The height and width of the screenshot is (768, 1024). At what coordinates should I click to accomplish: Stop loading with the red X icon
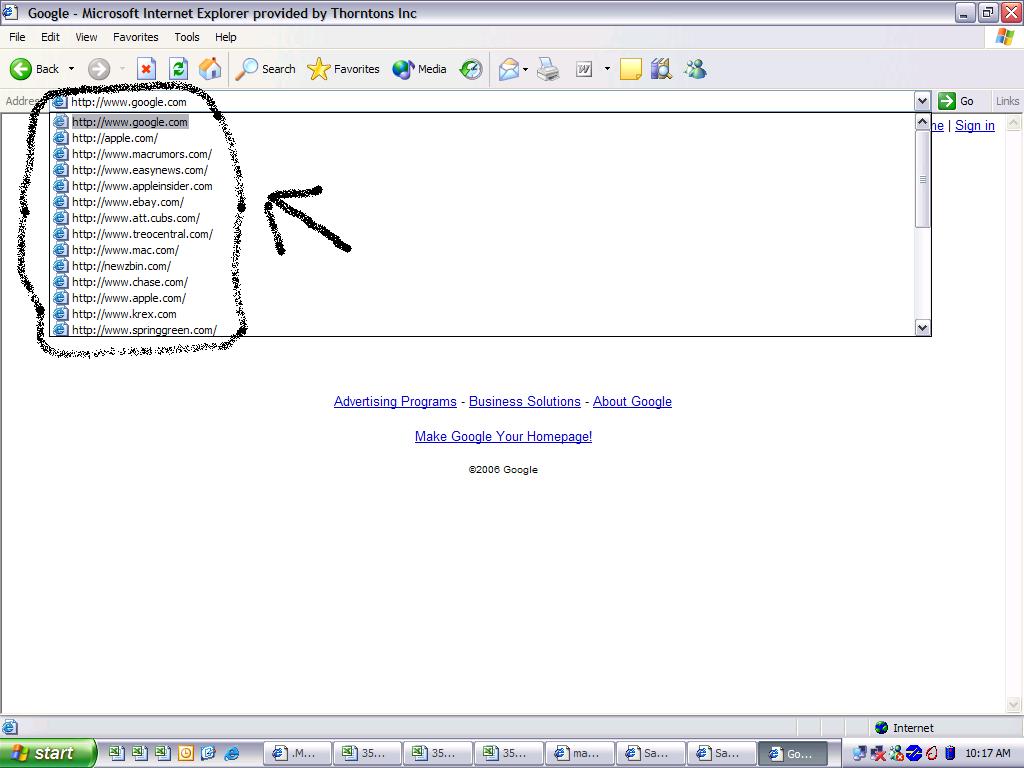146,69
